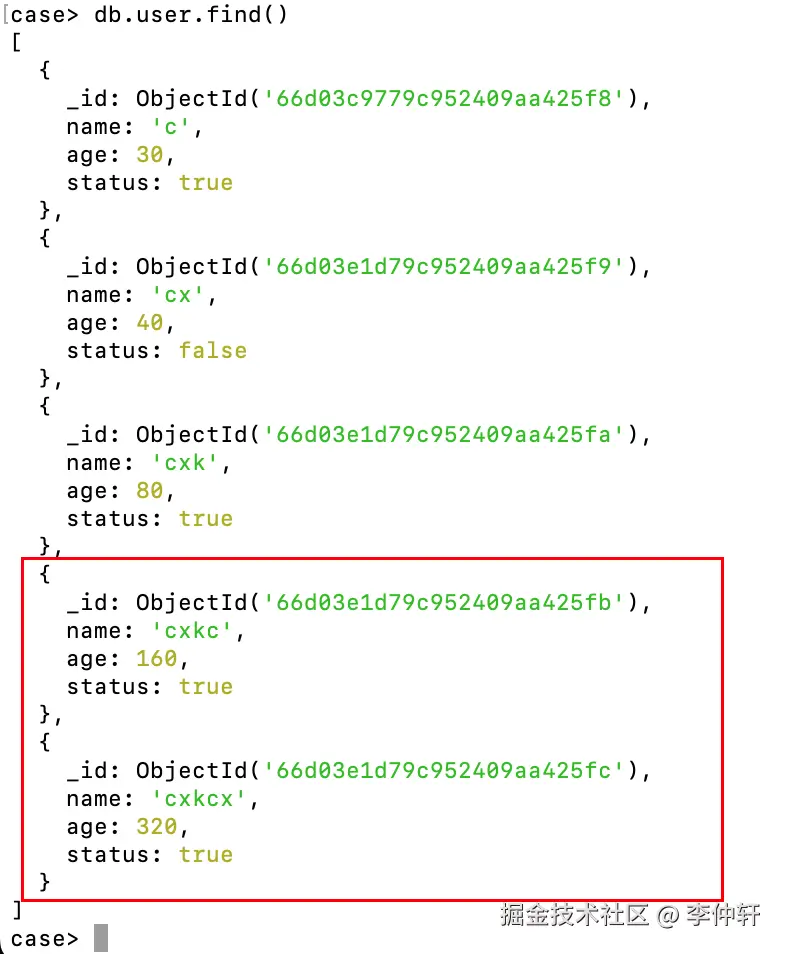The height and width of the screenshot is (954, 786).
Task: Click the name value 'cxkcx'
Action: coord(198,798)
